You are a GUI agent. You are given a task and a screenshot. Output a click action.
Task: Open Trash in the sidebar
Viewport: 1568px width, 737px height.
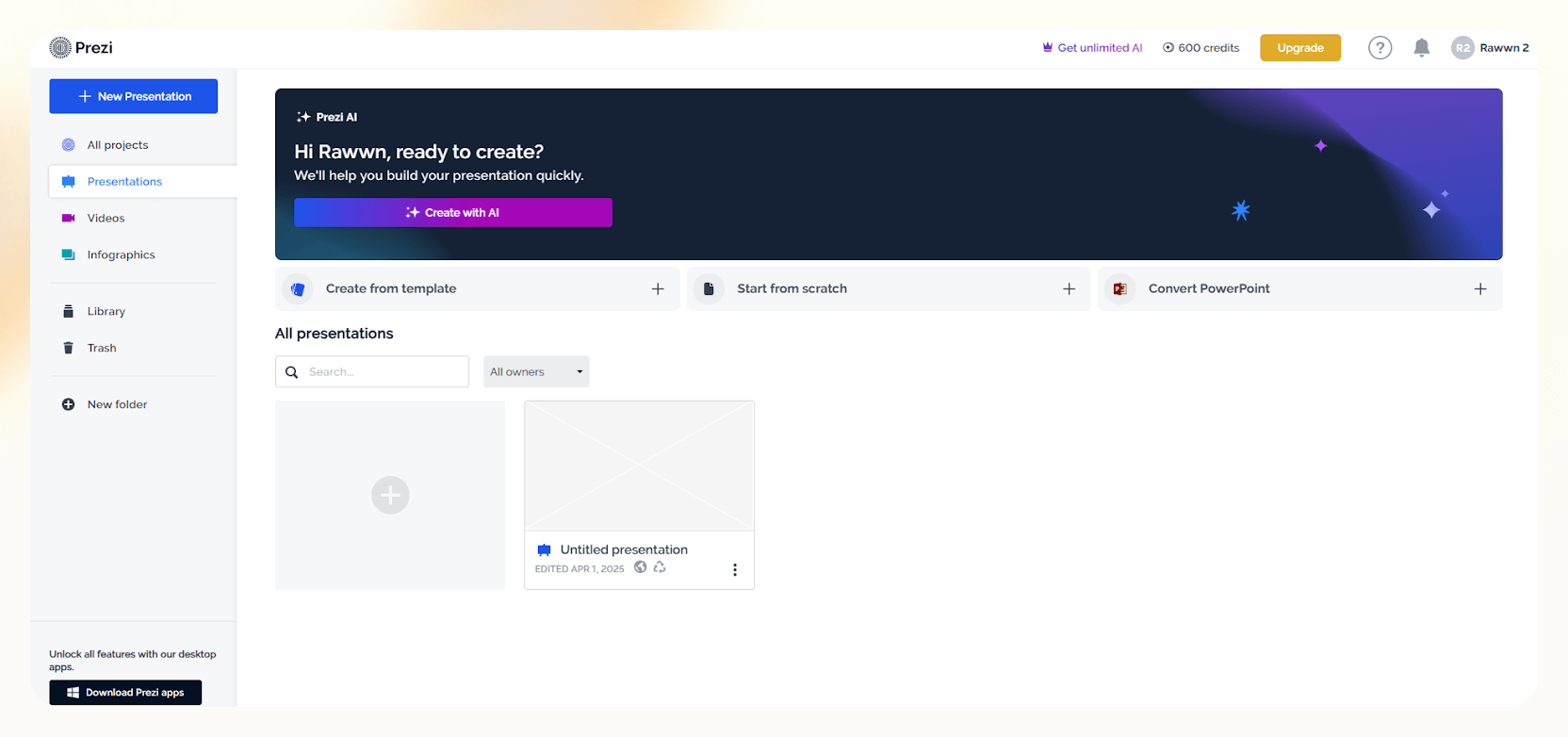[102, 348]
